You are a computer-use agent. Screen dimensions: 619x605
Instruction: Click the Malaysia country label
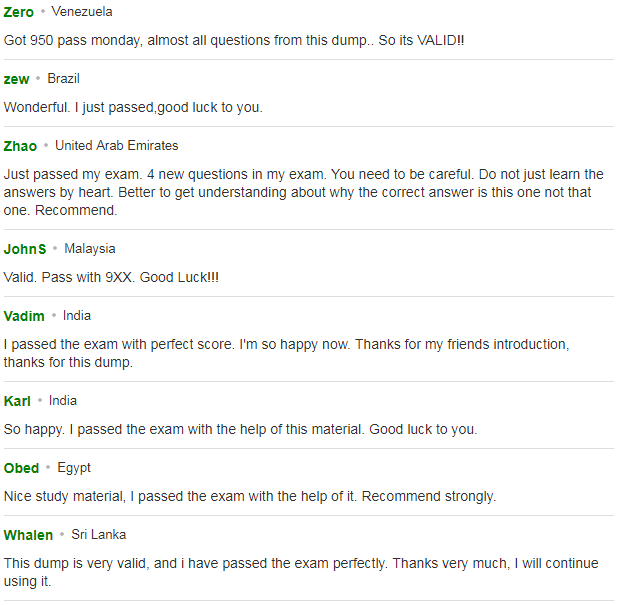click(90, 249)
